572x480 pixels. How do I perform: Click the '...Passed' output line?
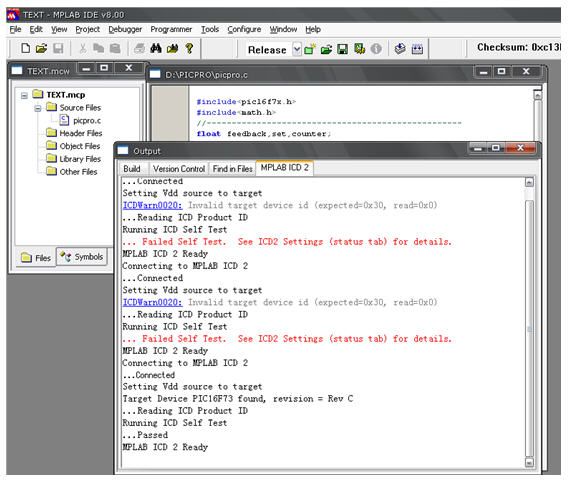pos(145,435)
